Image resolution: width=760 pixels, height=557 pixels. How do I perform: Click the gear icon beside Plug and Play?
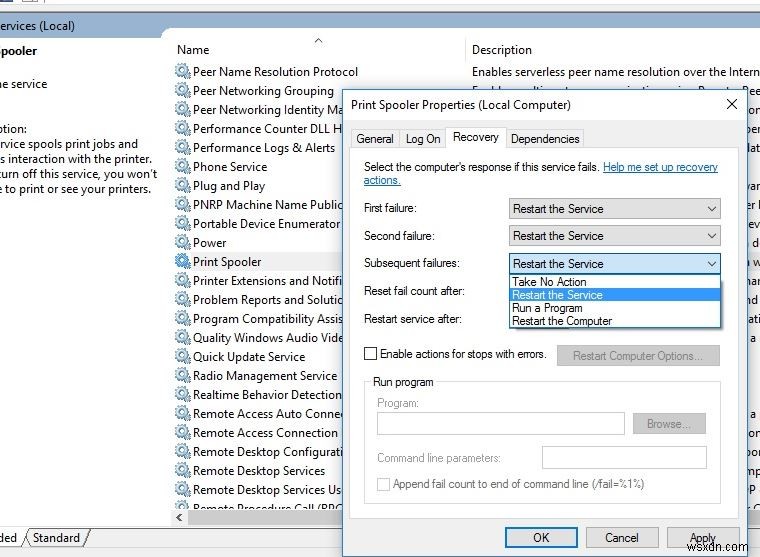[x=182, y=185]
